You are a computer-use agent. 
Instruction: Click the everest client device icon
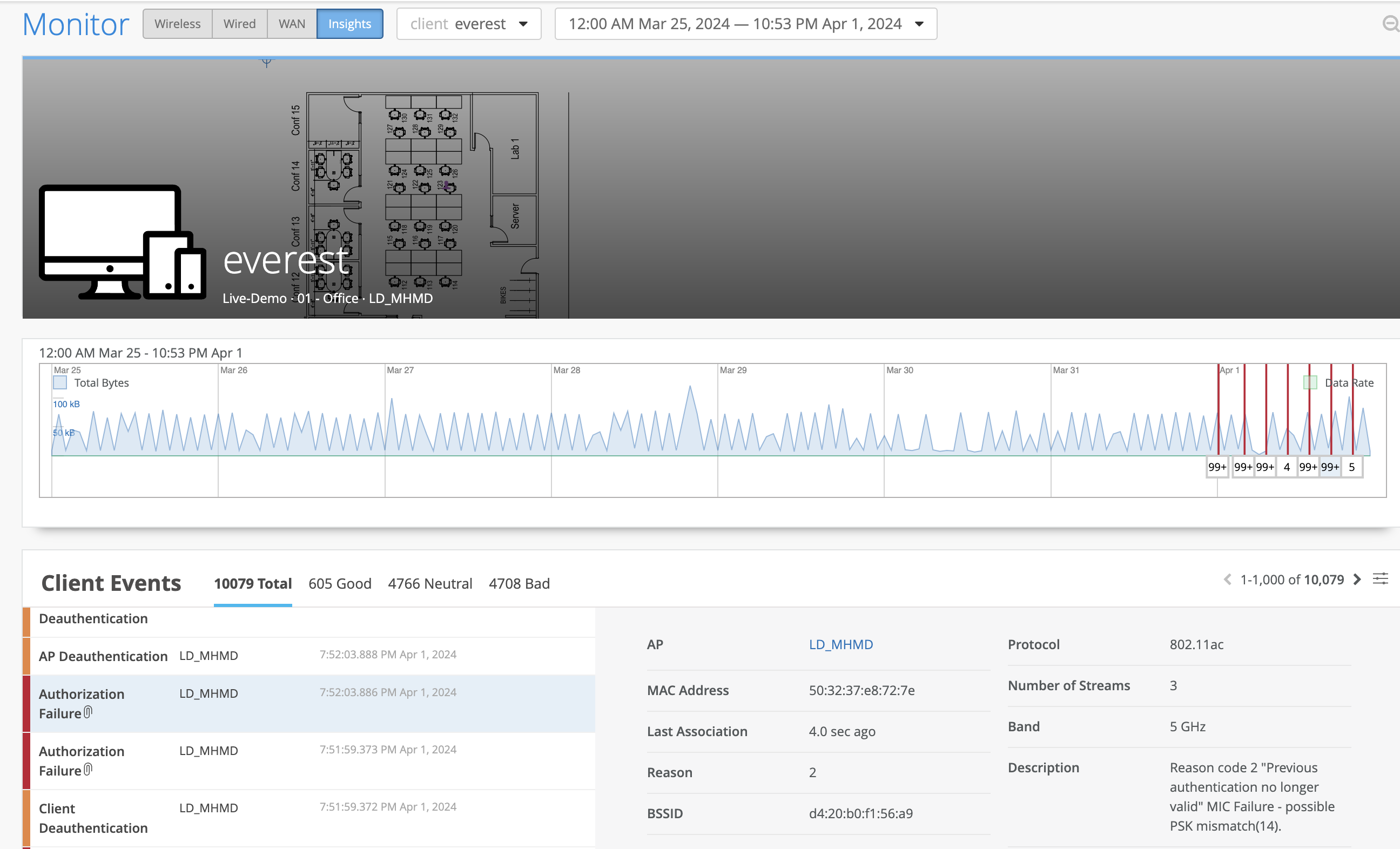(122, 241)
